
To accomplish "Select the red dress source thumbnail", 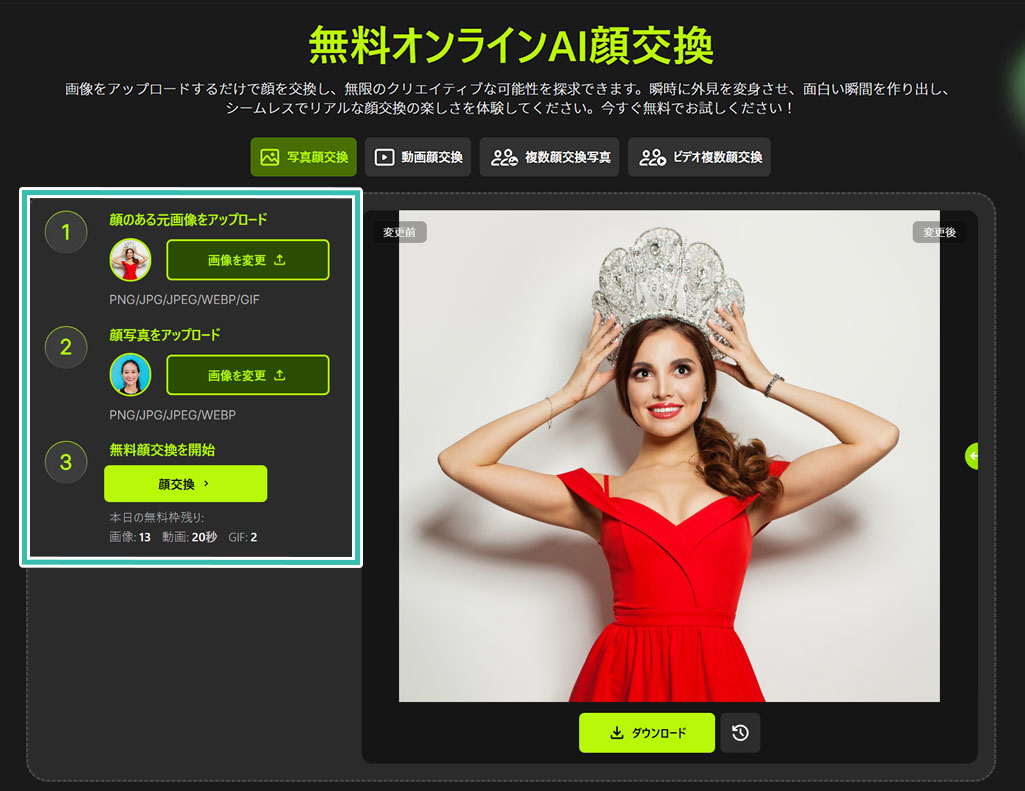I will coord(130,260).
